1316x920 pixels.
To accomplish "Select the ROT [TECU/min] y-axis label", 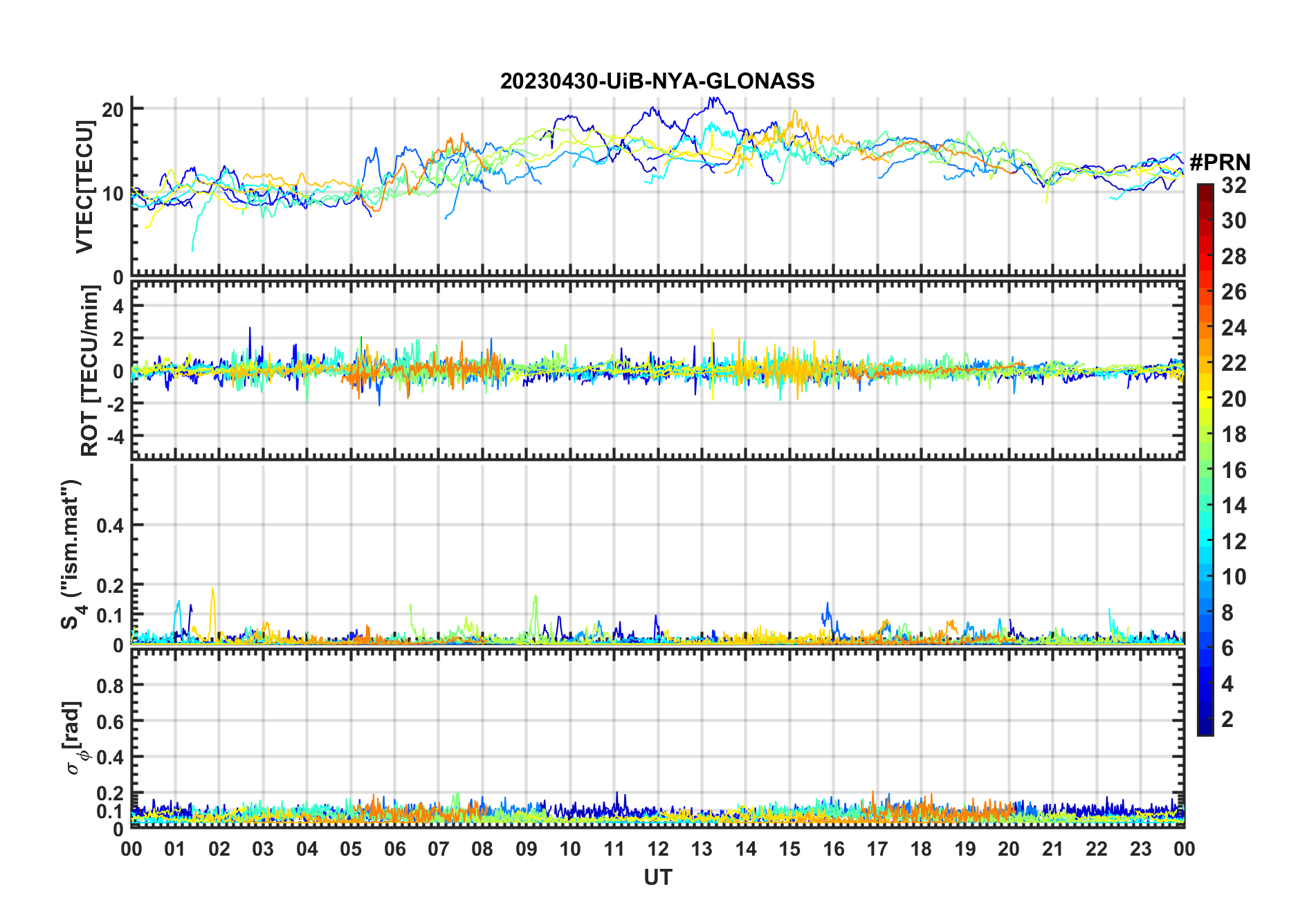I will coord(89,371).
